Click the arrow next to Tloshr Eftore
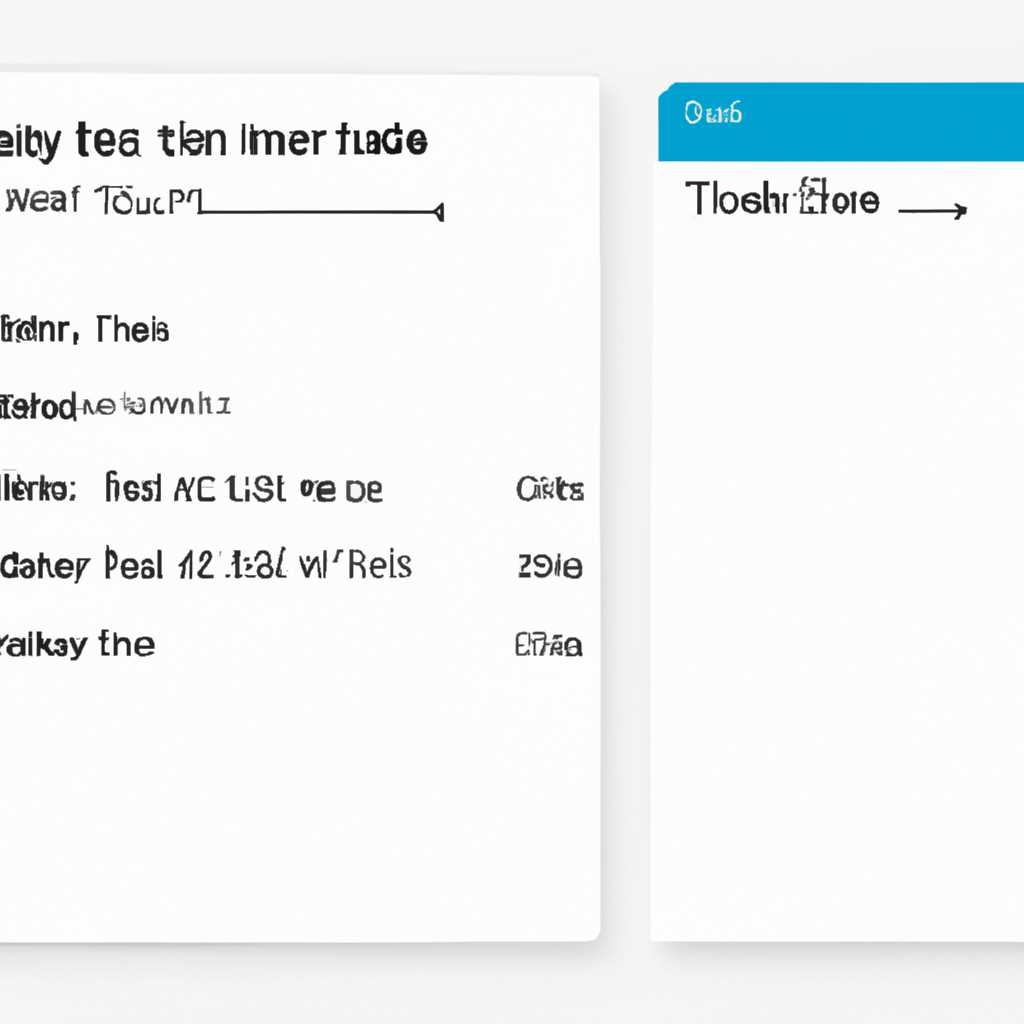The height and width of the screenshot is (1024, 1024). point(932,210)
